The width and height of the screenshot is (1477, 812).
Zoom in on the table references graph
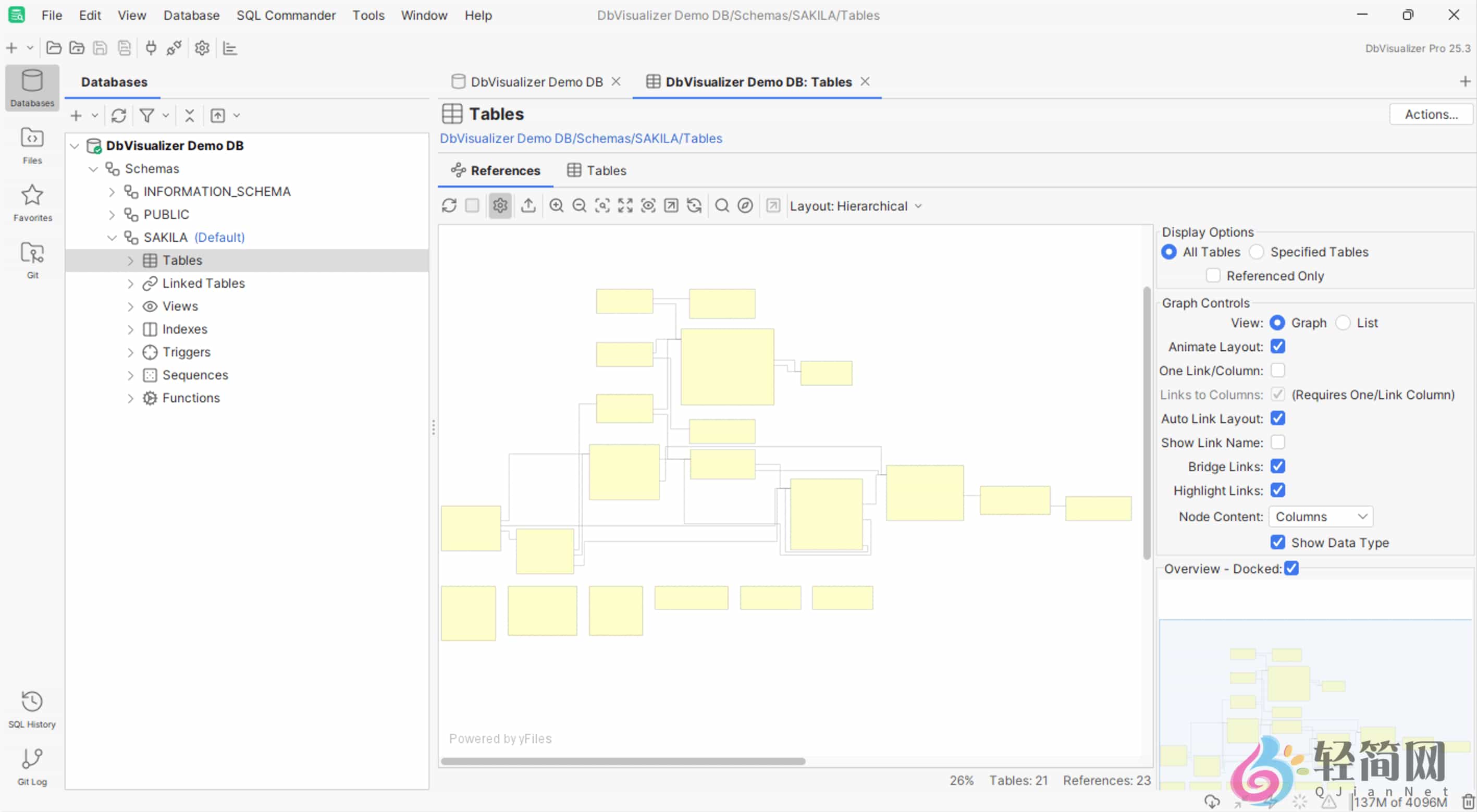pyautogui.click(x=556, y=205)
